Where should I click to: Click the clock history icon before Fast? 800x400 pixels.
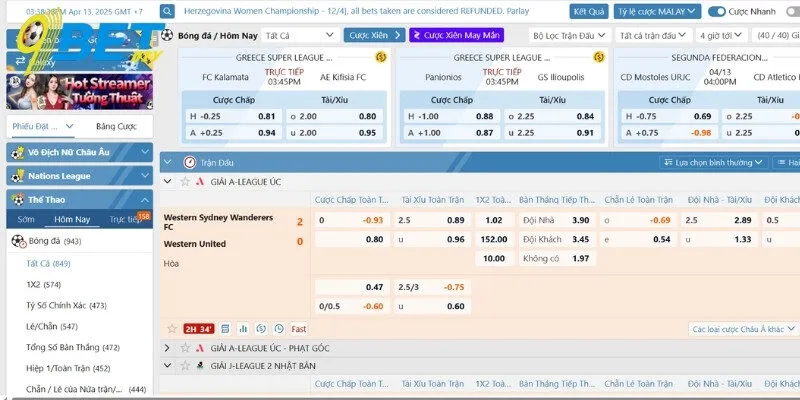tap(279, 329)
